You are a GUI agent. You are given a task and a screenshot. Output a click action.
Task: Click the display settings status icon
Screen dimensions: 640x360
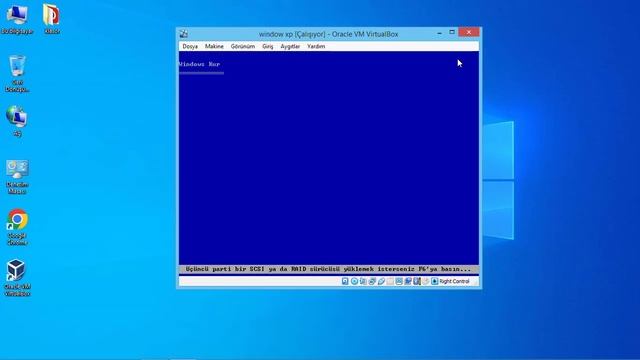(399, 281)
